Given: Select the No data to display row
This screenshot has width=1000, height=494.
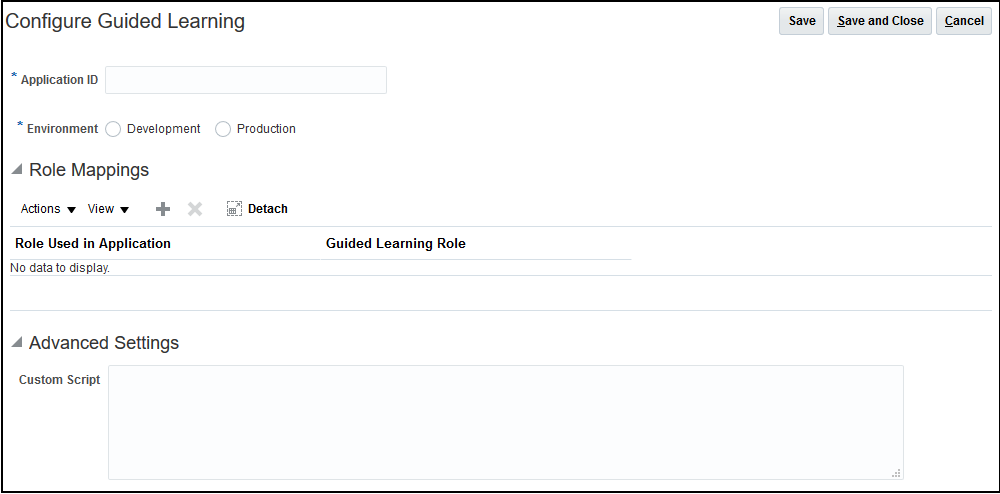Looking at the screenshot, I should point(60,268).
